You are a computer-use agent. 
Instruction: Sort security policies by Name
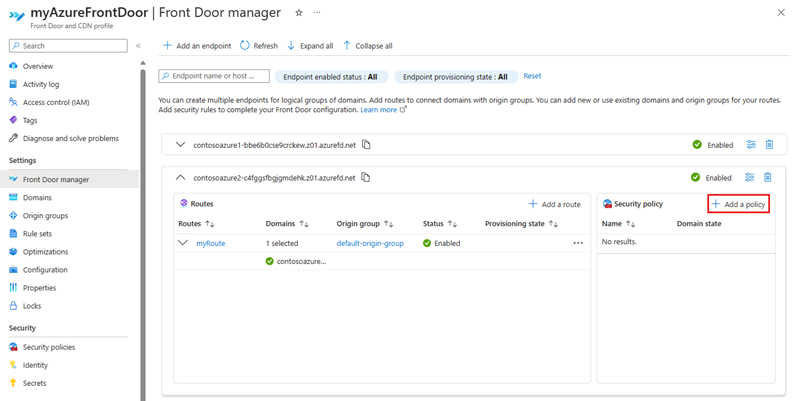coord(618,224)
